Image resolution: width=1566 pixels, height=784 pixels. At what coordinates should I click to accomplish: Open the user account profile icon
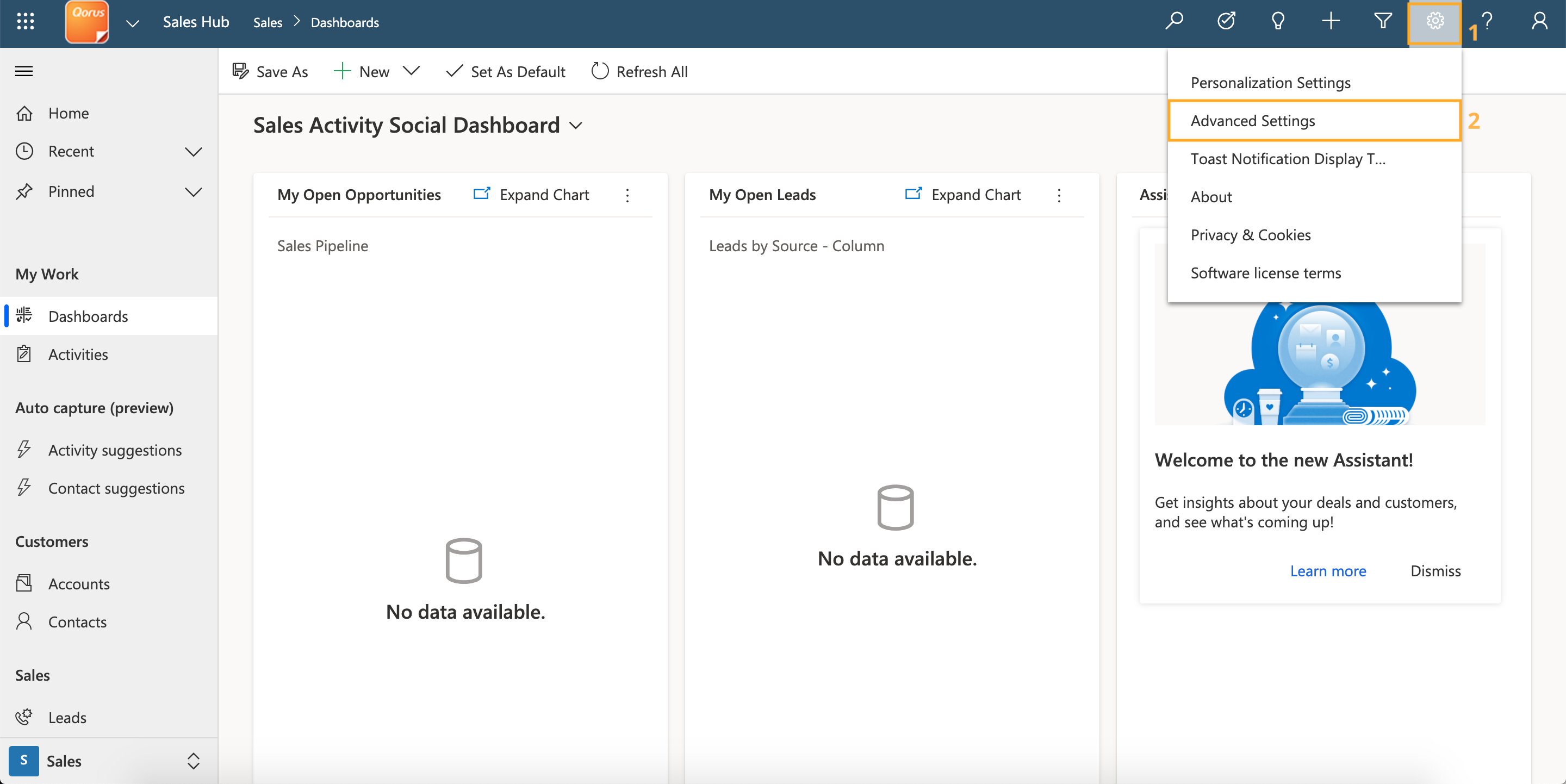coord(1539,22)
